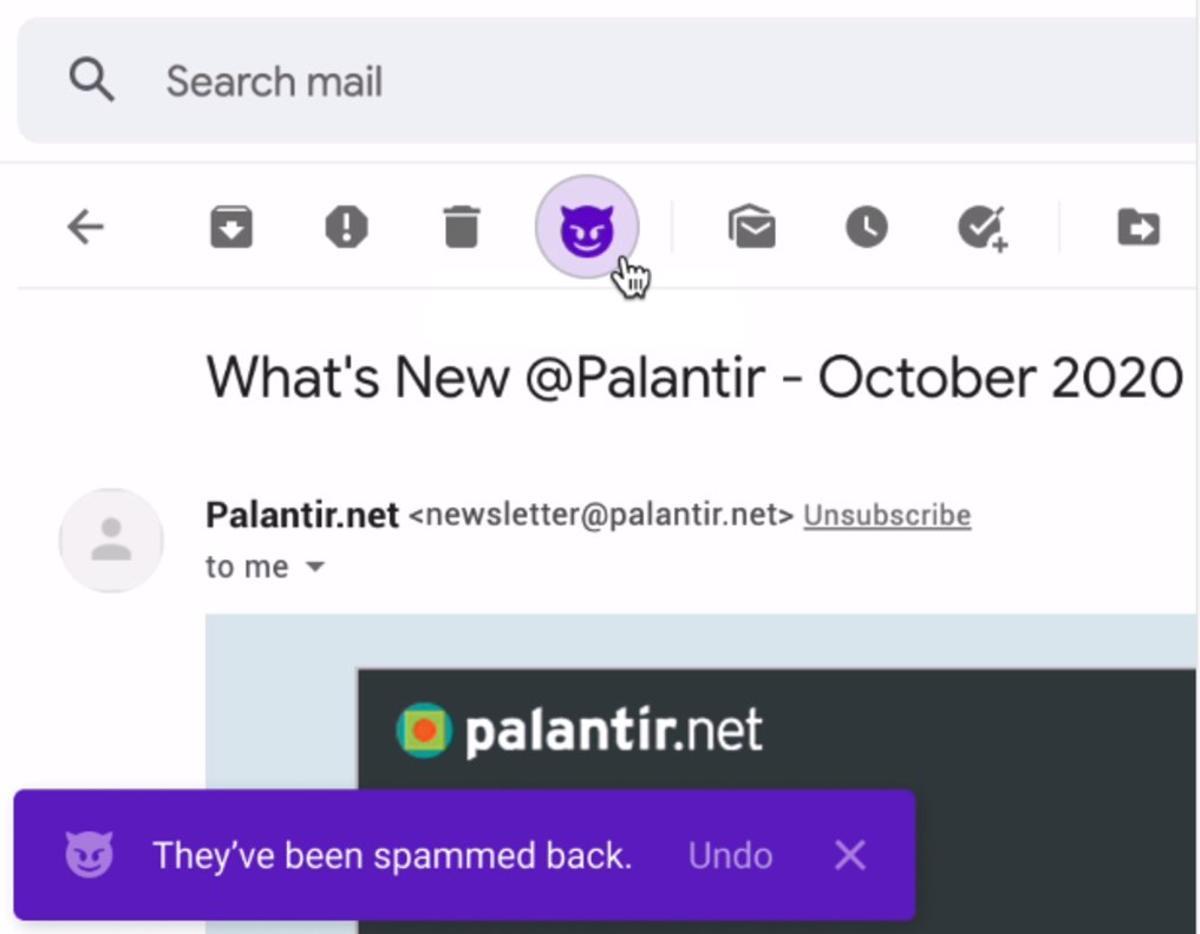This screenshot has height=934, width=1200.
Task: Report this email as spam
Action: (346, 228)
